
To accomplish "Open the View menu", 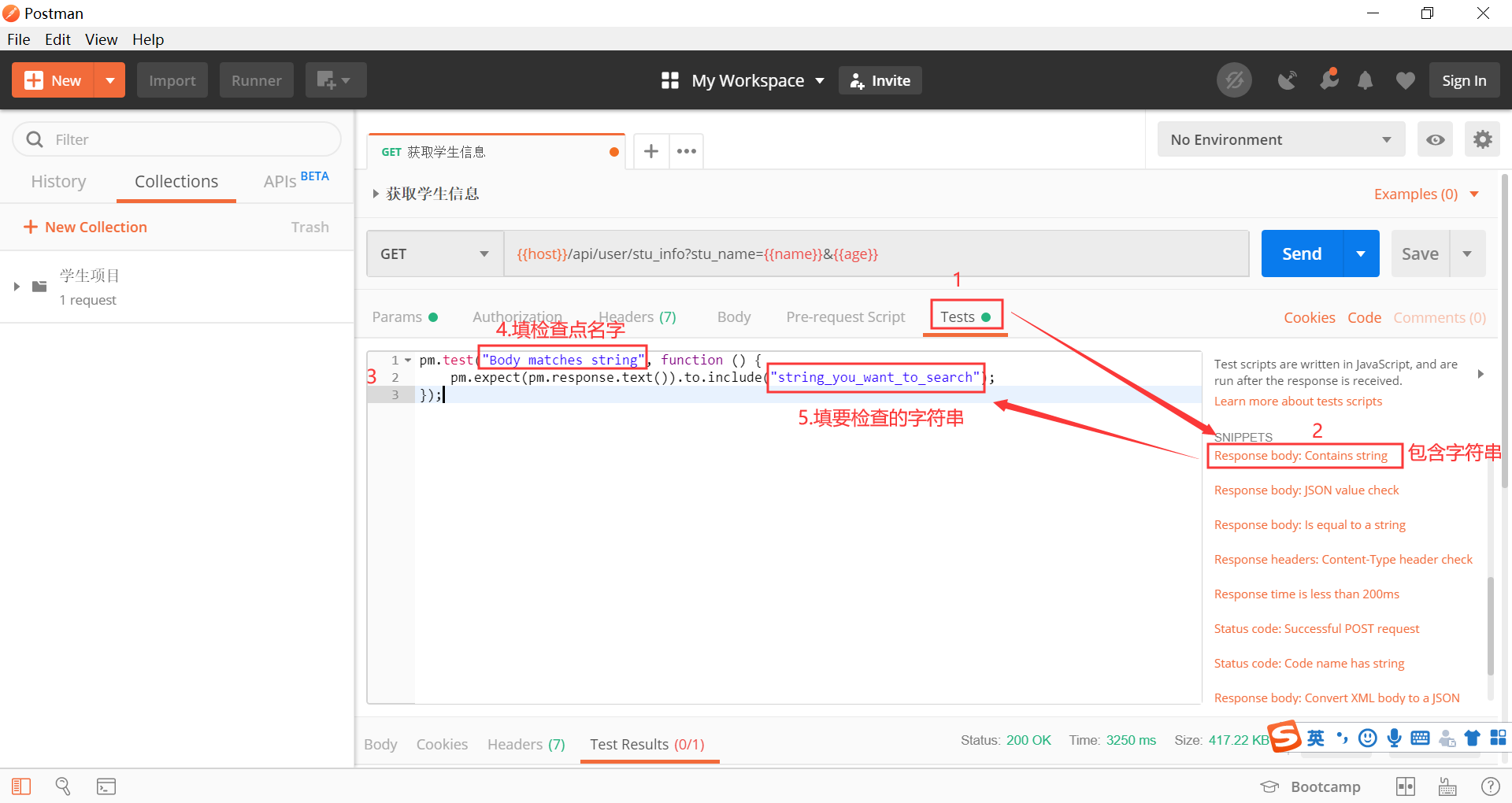I will [102, 39].
